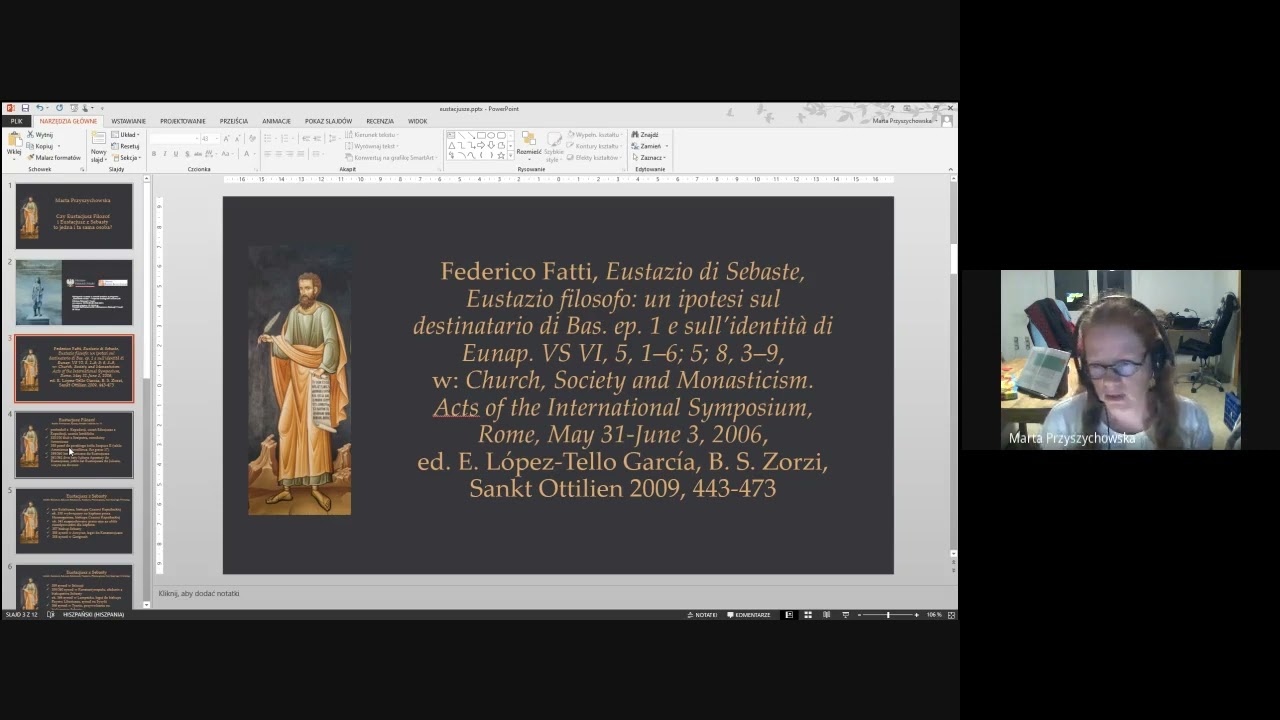Toggle text shadow formatting
This screenshot has width=1280, height=720.
[x=187, y=154]
